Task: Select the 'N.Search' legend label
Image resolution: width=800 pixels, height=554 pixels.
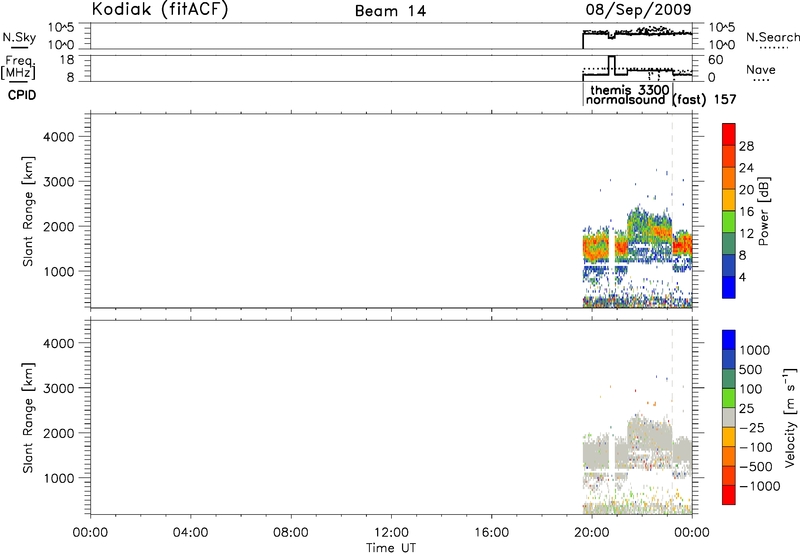Action: 772,37
